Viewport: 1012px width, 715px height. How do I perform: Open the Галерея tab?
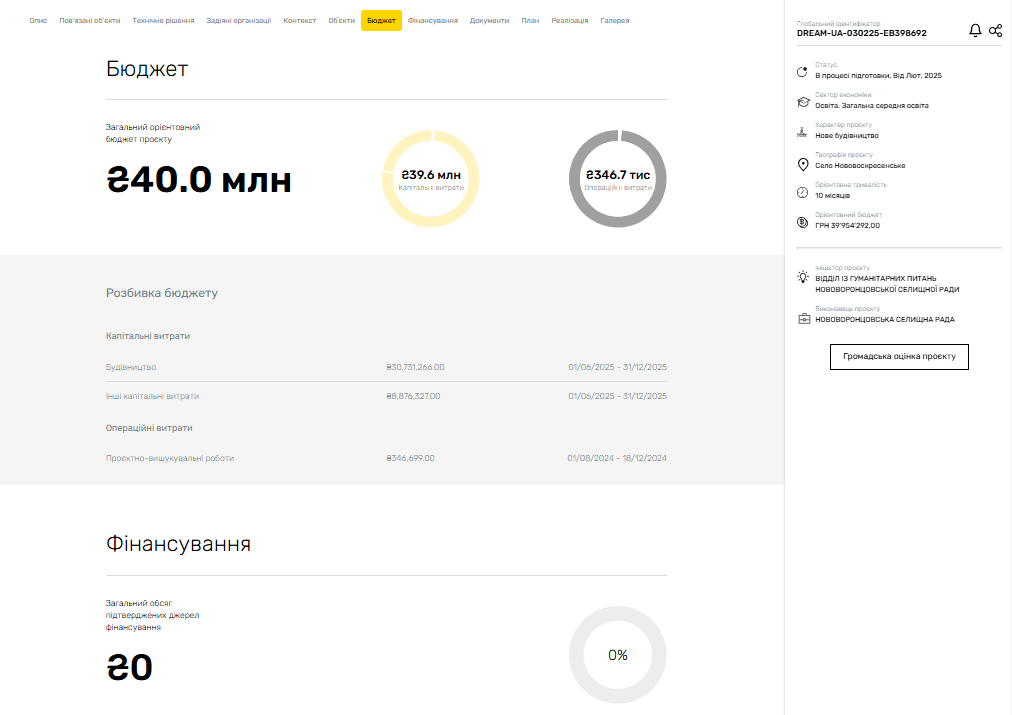point(614,20)
